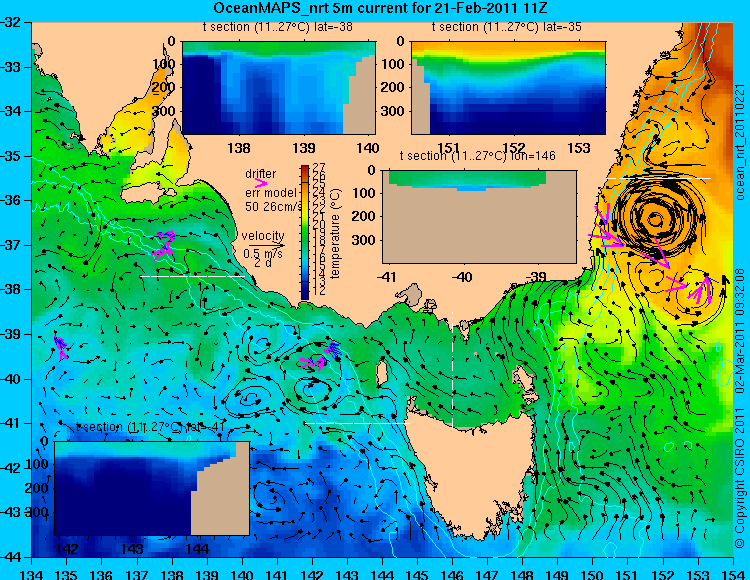
Task: Click the '0.5 m/s' scale text
Action: (263, 253)
